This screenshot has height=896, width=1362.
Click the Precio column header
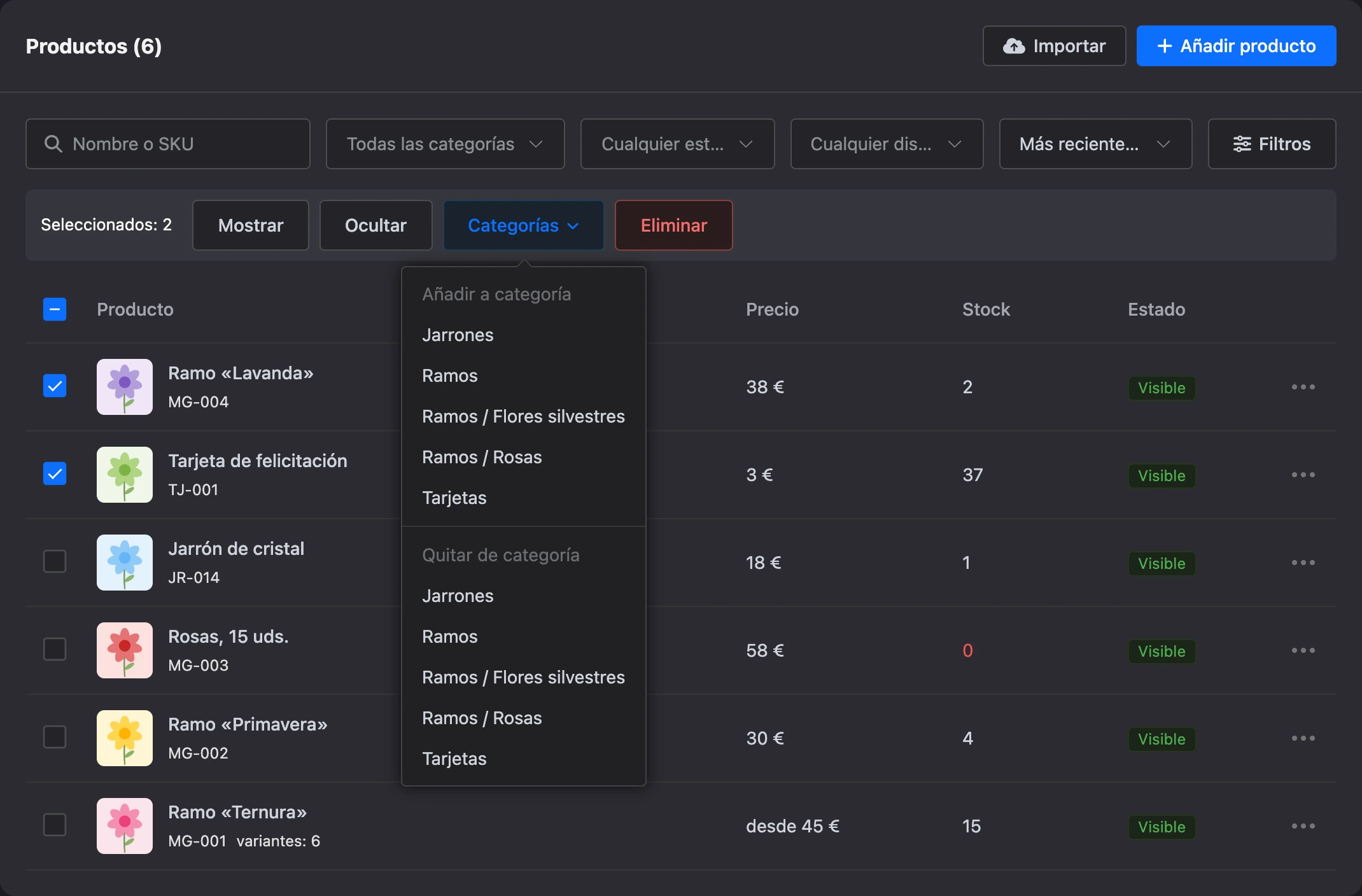click(x=772, y=309)
